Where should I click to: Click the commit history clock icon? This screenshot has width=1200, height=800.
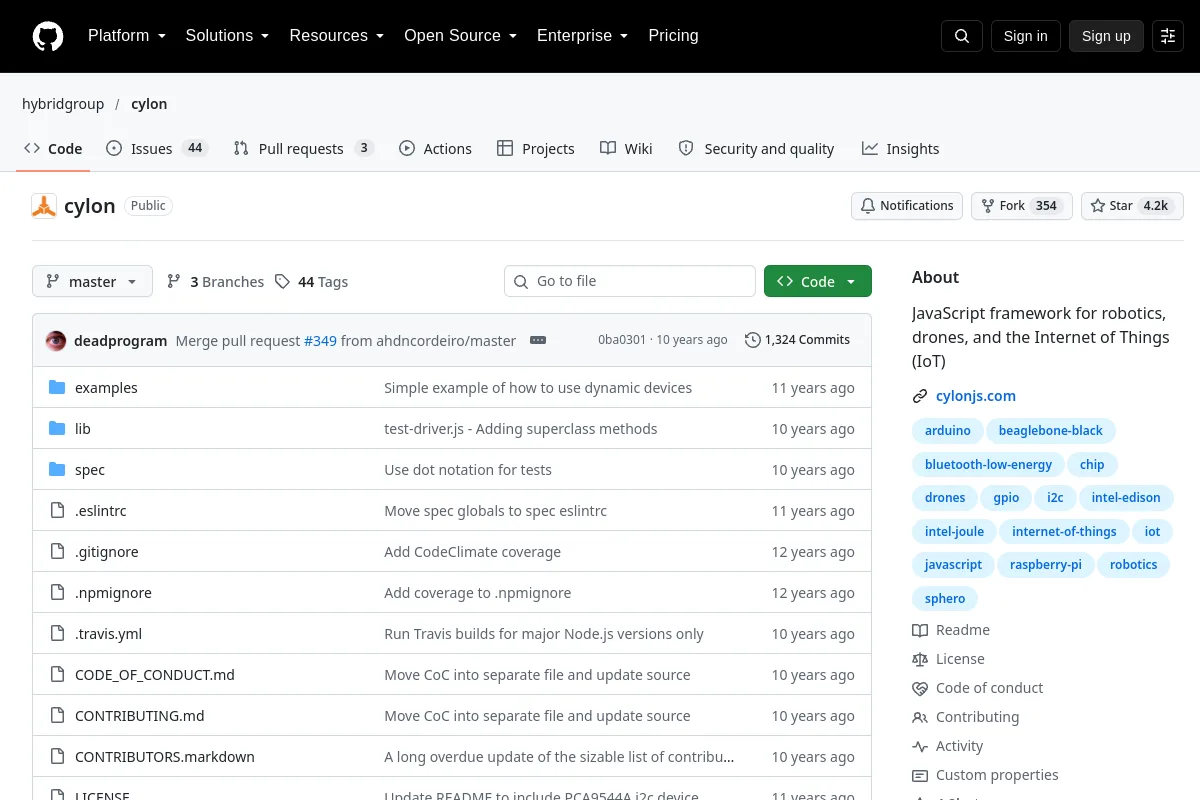point(753,340)
